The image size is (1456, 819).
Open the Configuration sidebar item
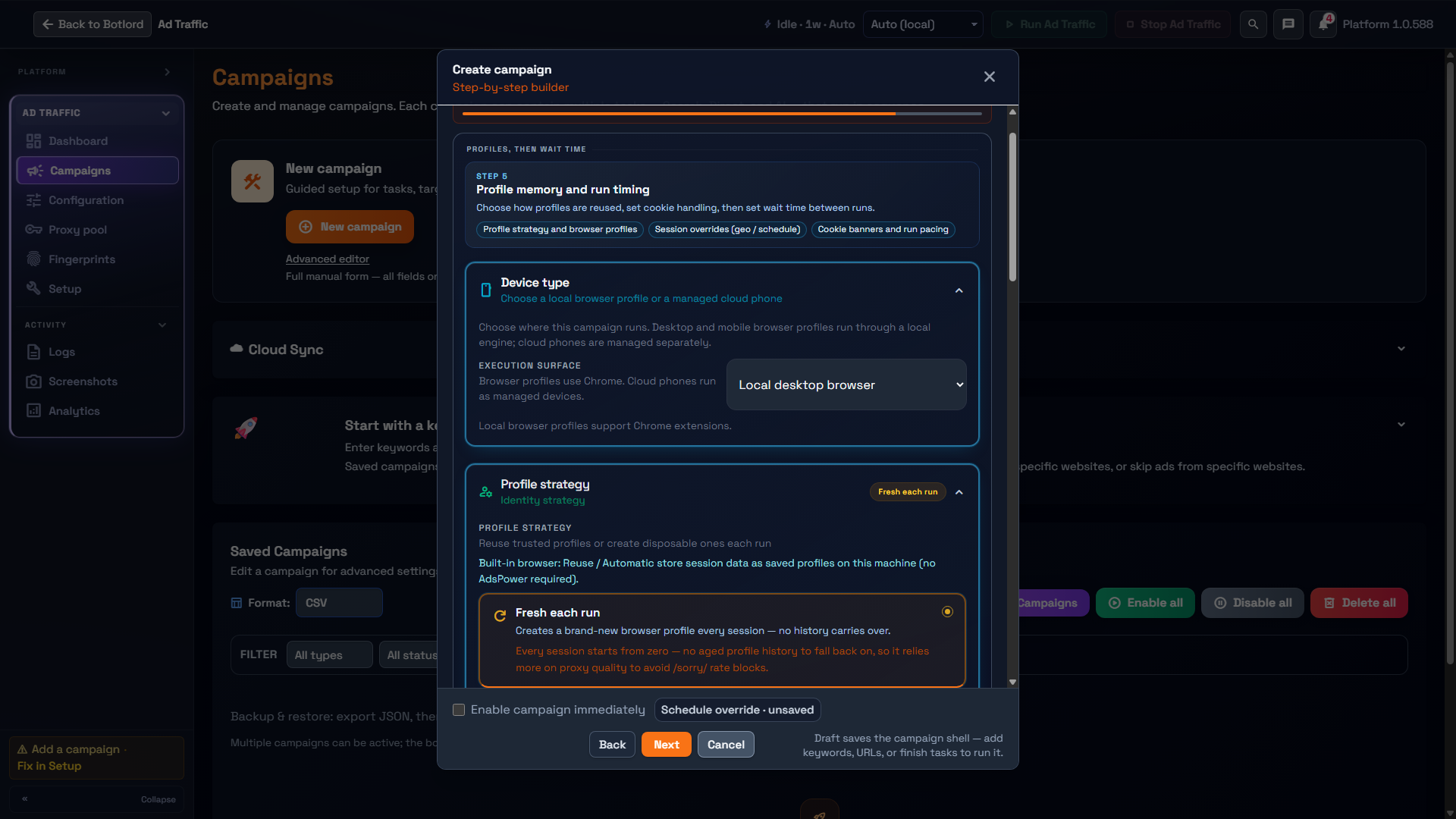[97, 200]
